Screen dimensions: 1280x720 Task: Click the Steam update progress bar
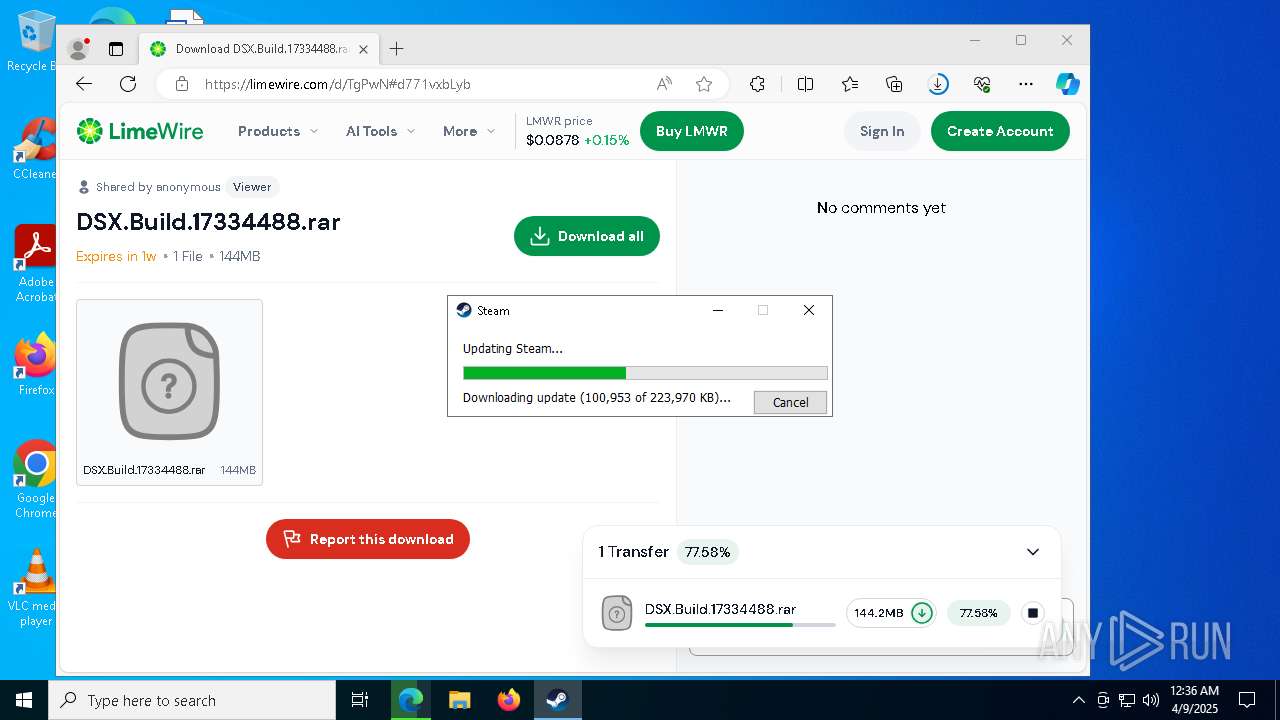pos(645,373)
